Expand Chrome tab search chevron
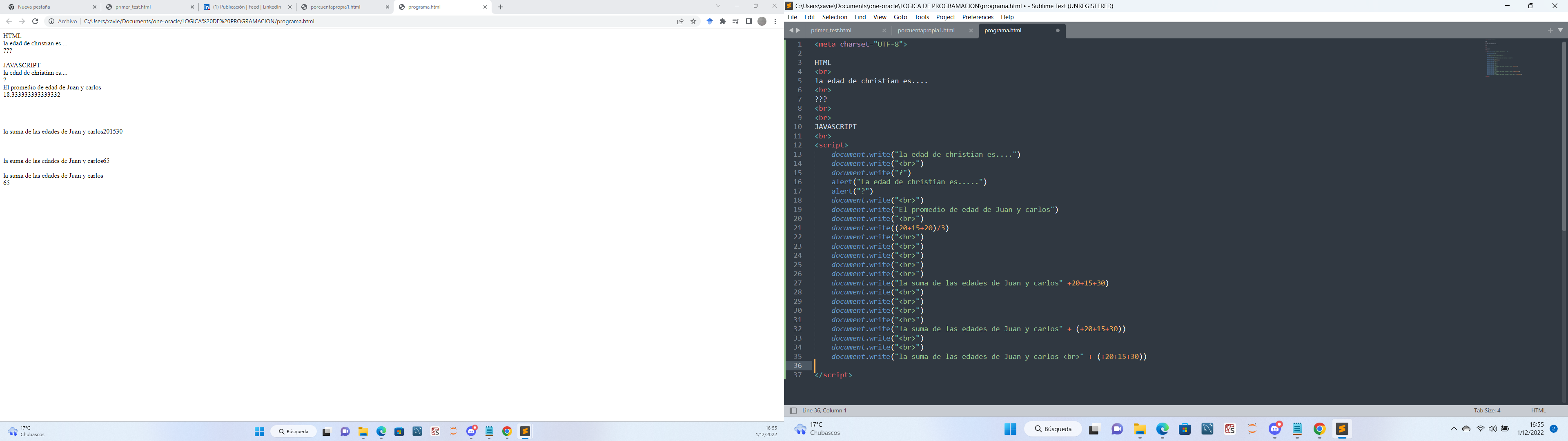 (718, 6)
